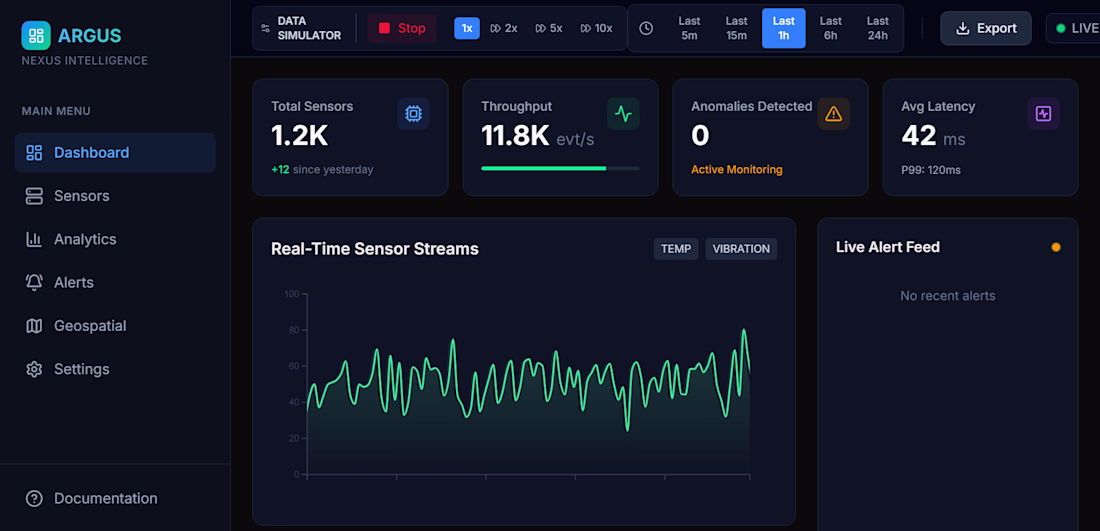The image size is (1100, 531).
Task: Click the Settings gear icon
Action: (34, 369)
